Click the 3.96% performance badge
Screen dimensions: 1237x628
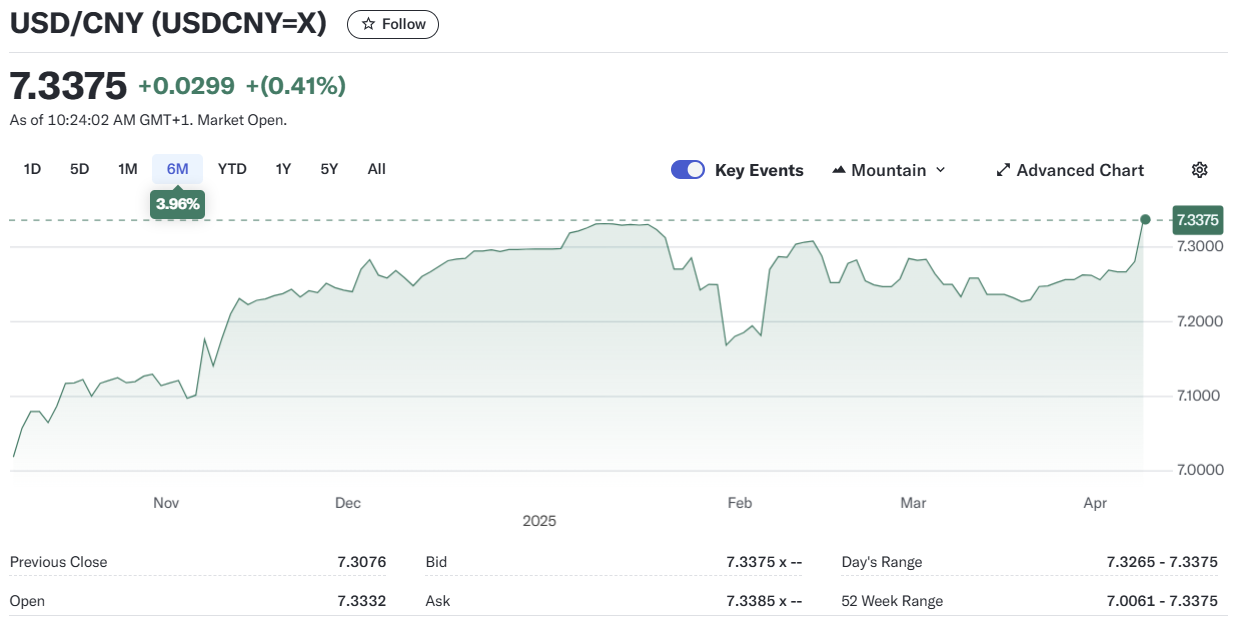coord(177,204)
